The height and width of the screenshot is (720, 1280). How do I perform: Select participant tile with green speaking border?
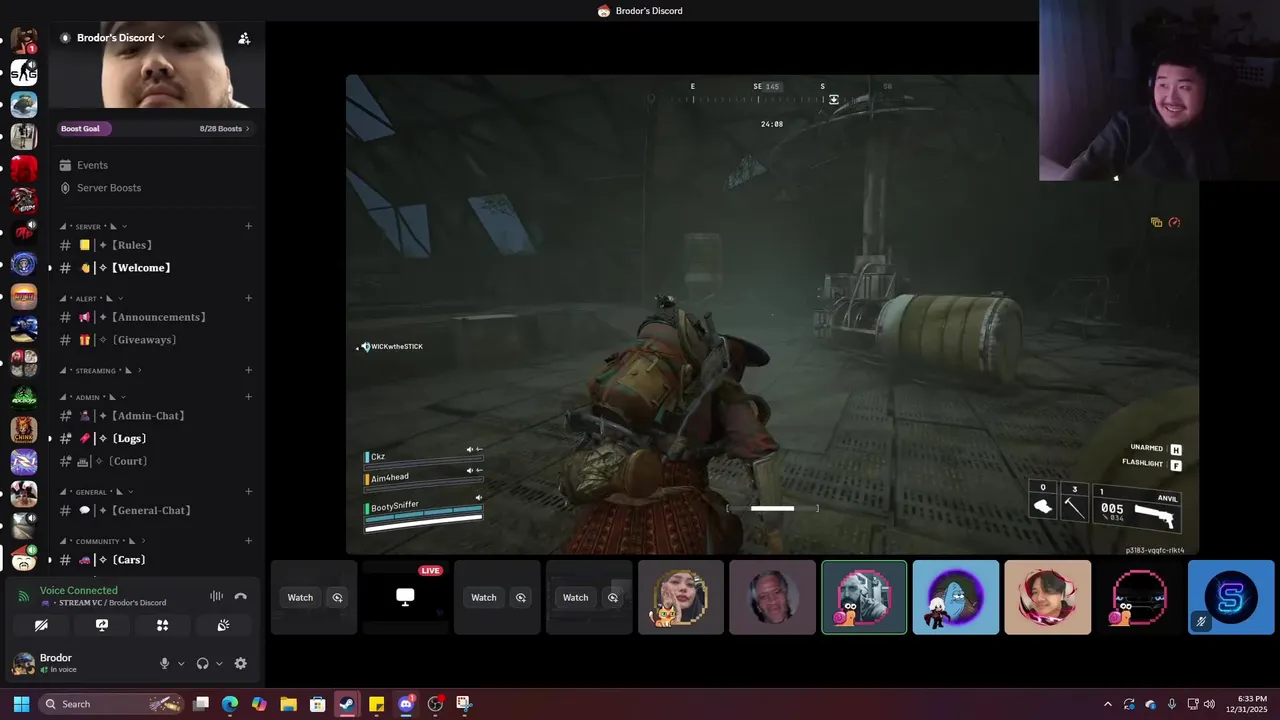(x=864, y=597)
